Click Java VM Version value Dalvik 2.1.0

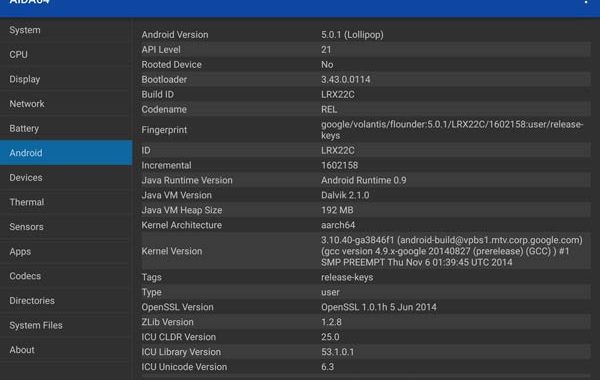(345, 195)
